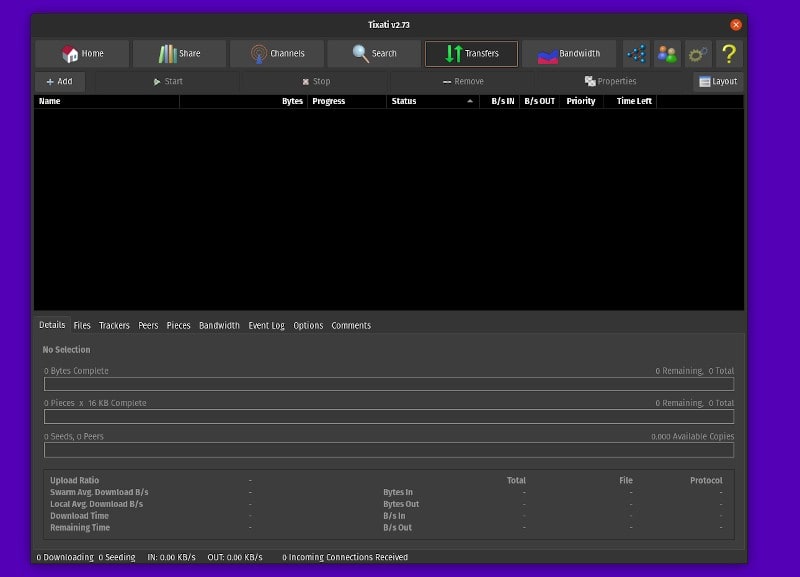
Task: Click the "Upload Ratio" label
Action: (x=74, y=480)
